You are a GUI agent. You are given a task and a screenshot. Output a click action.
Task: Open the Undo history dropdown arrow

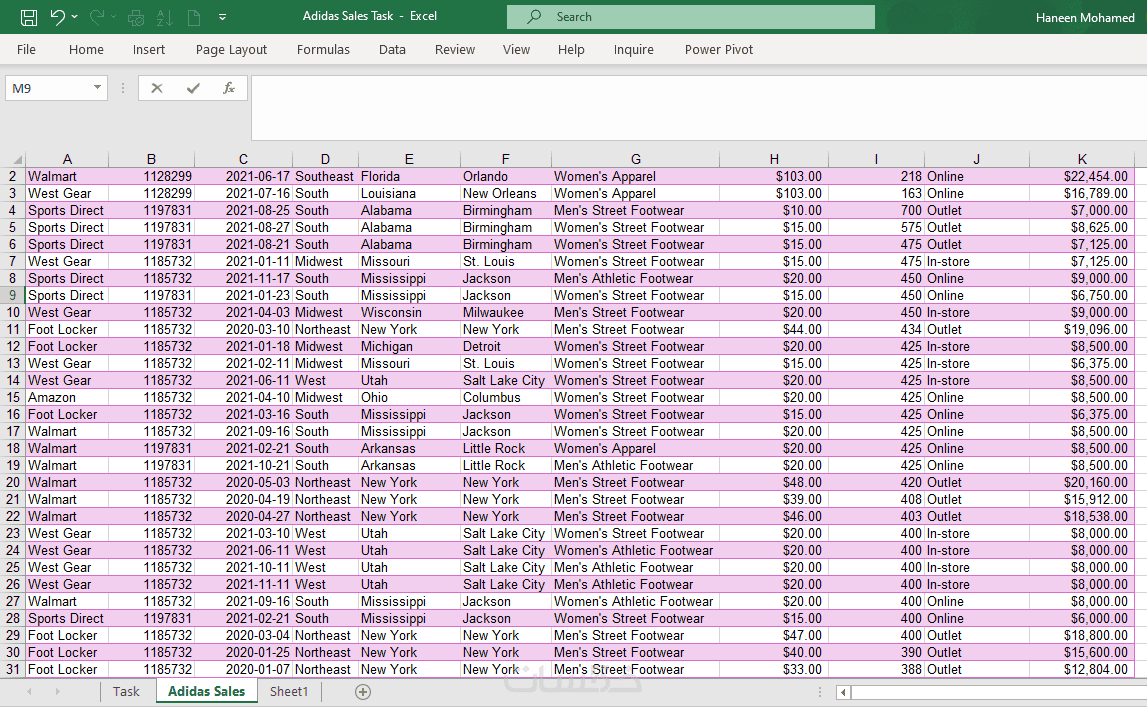(x=75, y=17)
